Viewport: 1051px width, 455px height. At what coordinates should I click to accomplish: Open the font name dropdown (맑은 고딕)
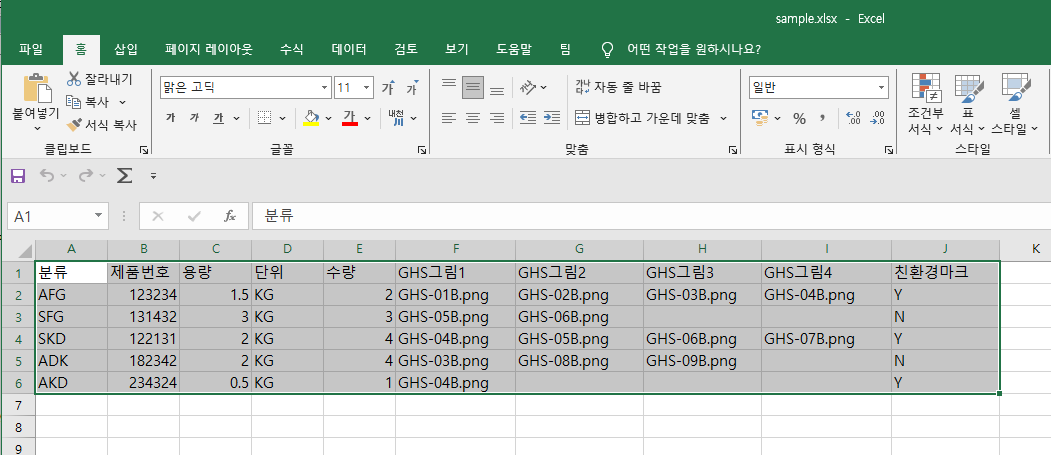325,87
